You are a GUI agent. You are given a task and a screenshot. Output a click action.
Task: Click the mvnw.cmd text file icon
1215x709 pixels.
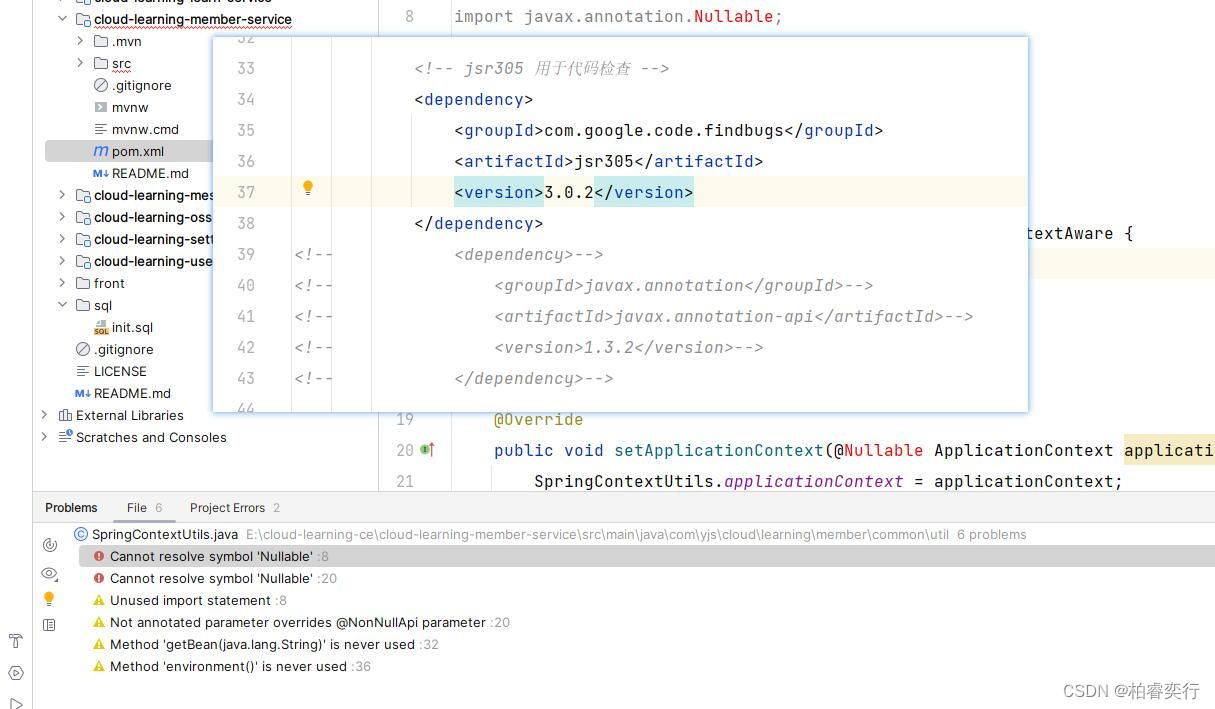pyautogui.click(x=101, y=129)
